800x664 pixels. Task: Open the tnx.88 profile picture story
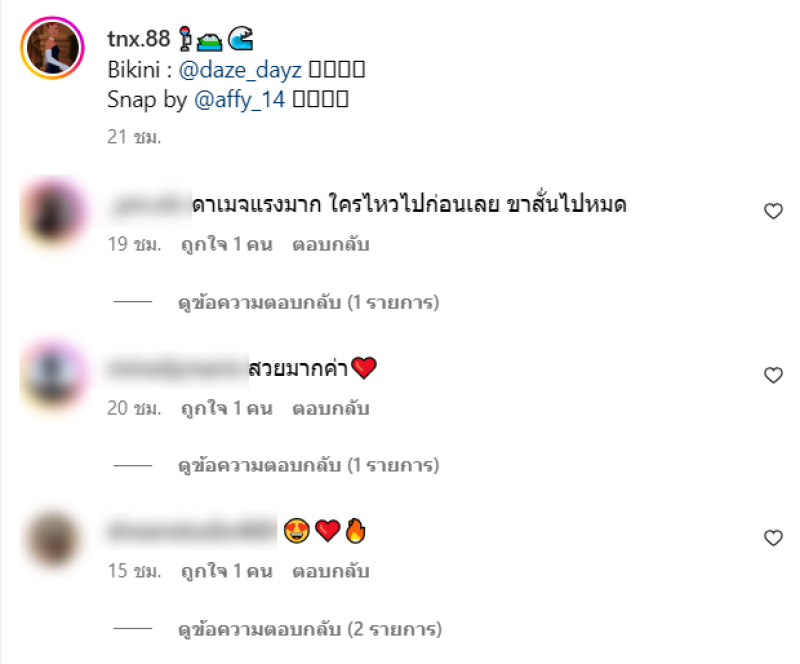pyautogui.click(x=52, y=47)
